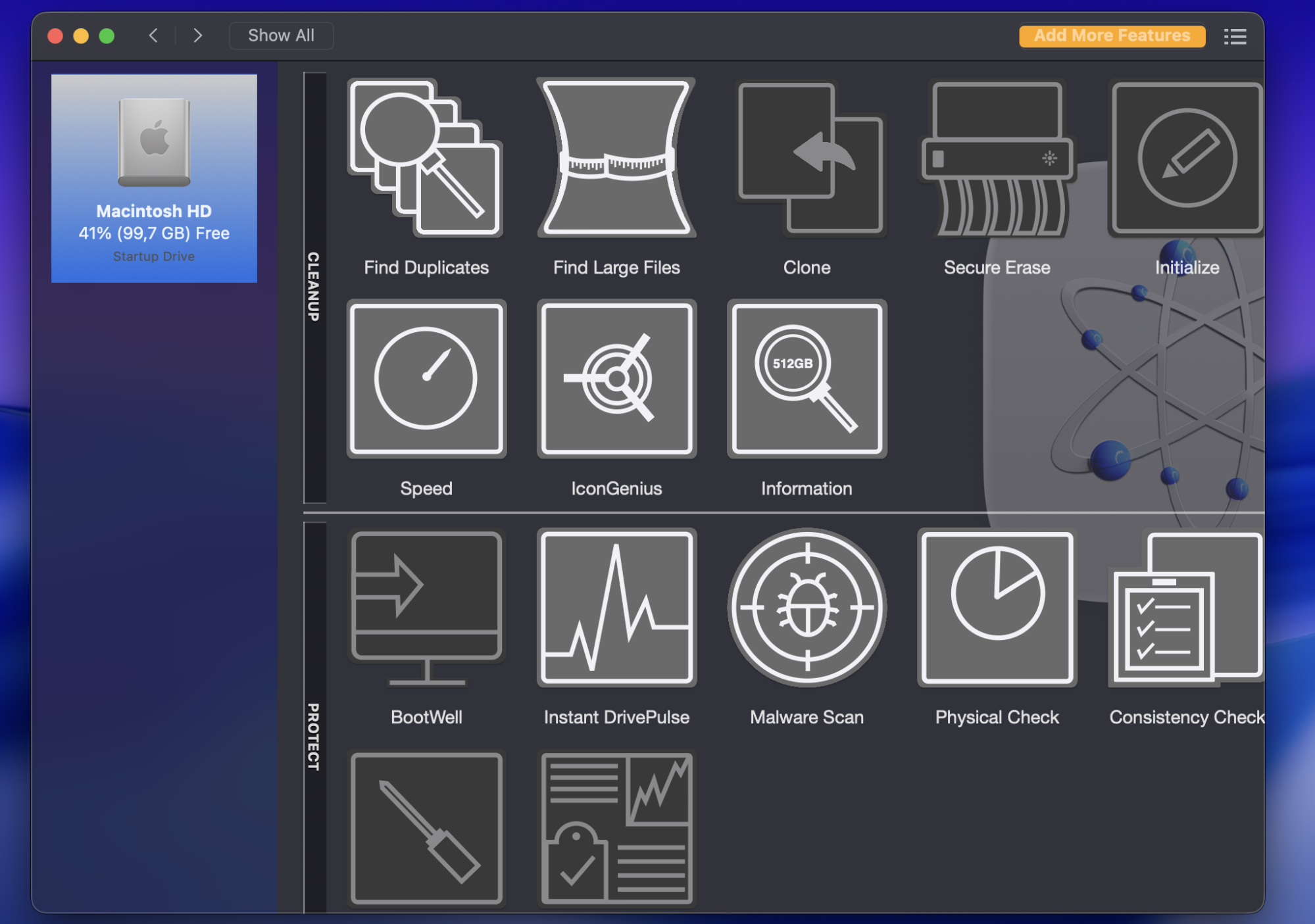Viewport: 1315px width, 924px height.
Task: Run the Speed gauge tool
Action: tap(426, 379)
